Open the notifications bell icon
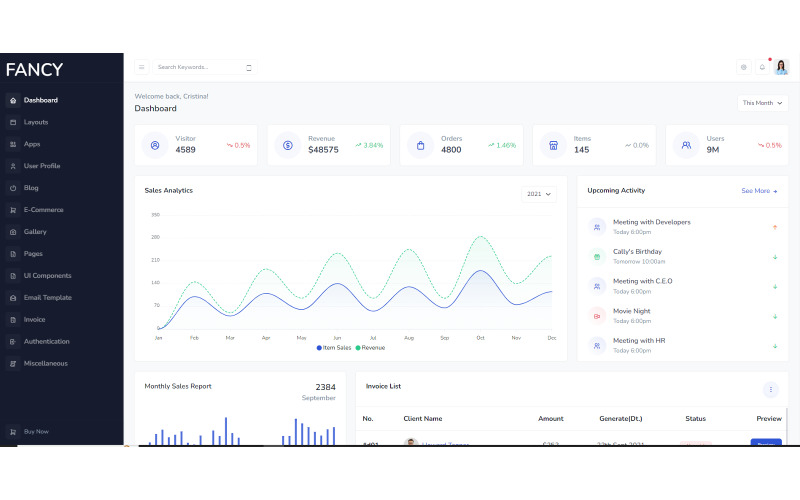Viewport: 800px width, 500px height. tap(762, 67)
